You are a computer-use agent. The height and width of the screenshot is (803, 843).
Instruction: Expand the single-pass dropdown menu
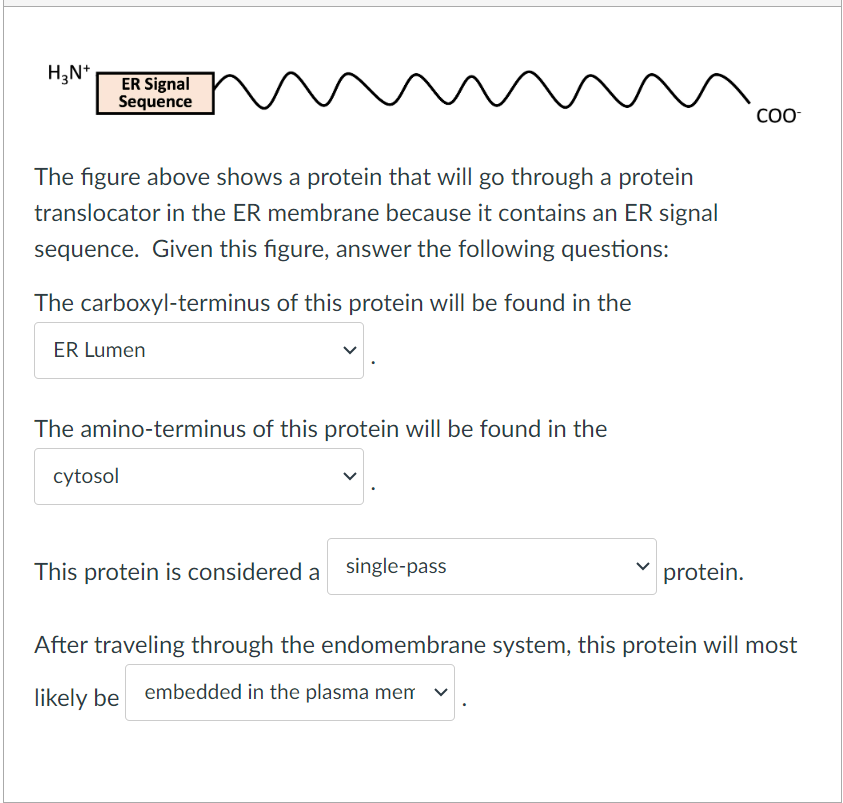(x=490, y=566)
